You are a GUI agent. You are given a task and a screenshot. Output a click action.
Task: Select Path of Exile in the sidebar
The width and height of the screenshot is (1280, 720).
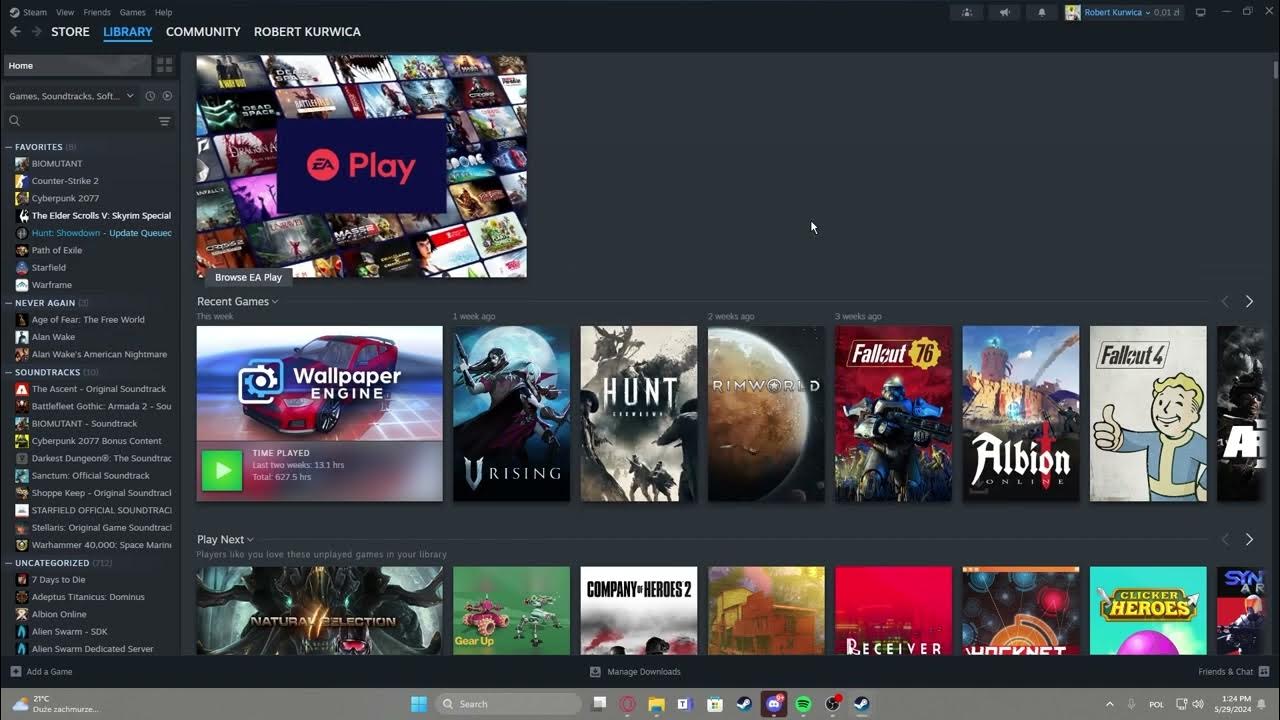click(57, 250)
